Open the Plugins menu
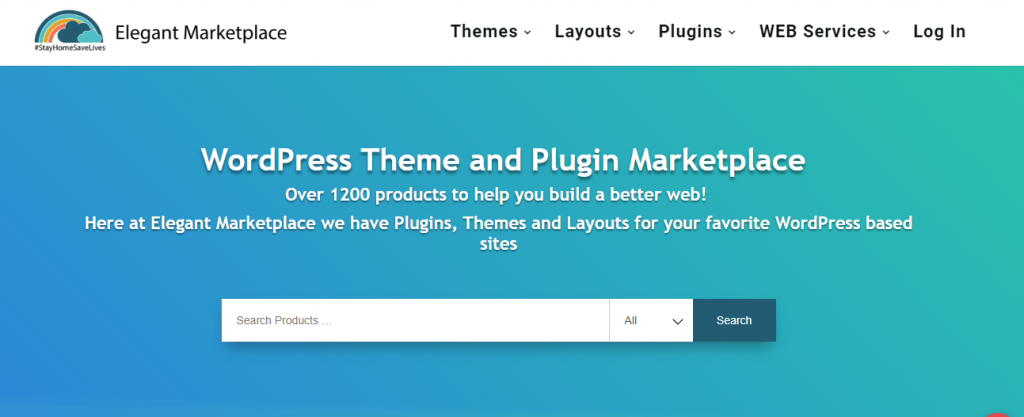The height and width of the screenshot is (417, 1024). [690, 31]
